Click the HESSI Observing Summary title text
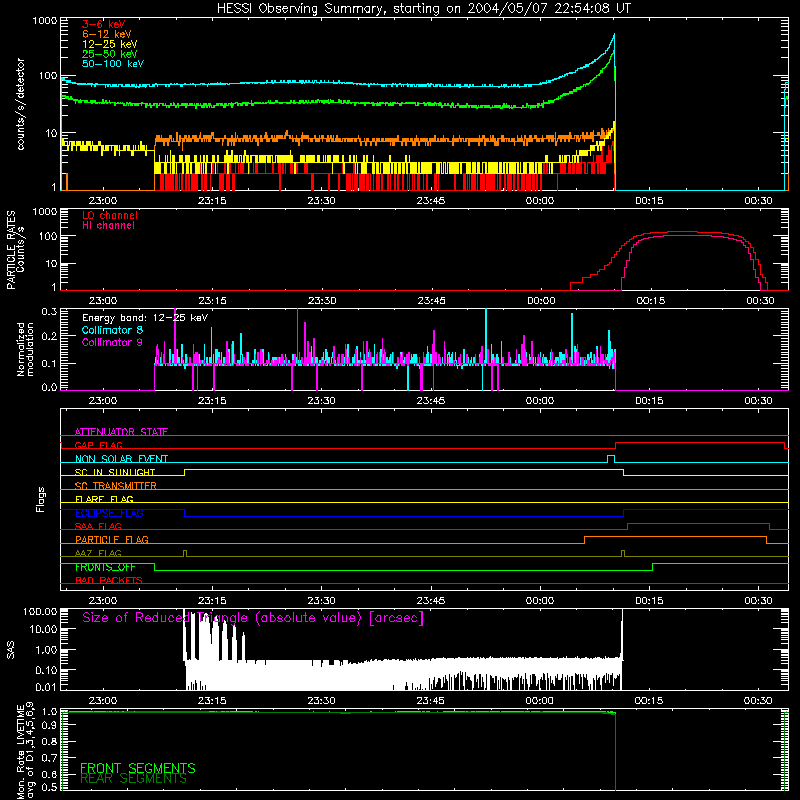800x800 pixels. point(423,9)
